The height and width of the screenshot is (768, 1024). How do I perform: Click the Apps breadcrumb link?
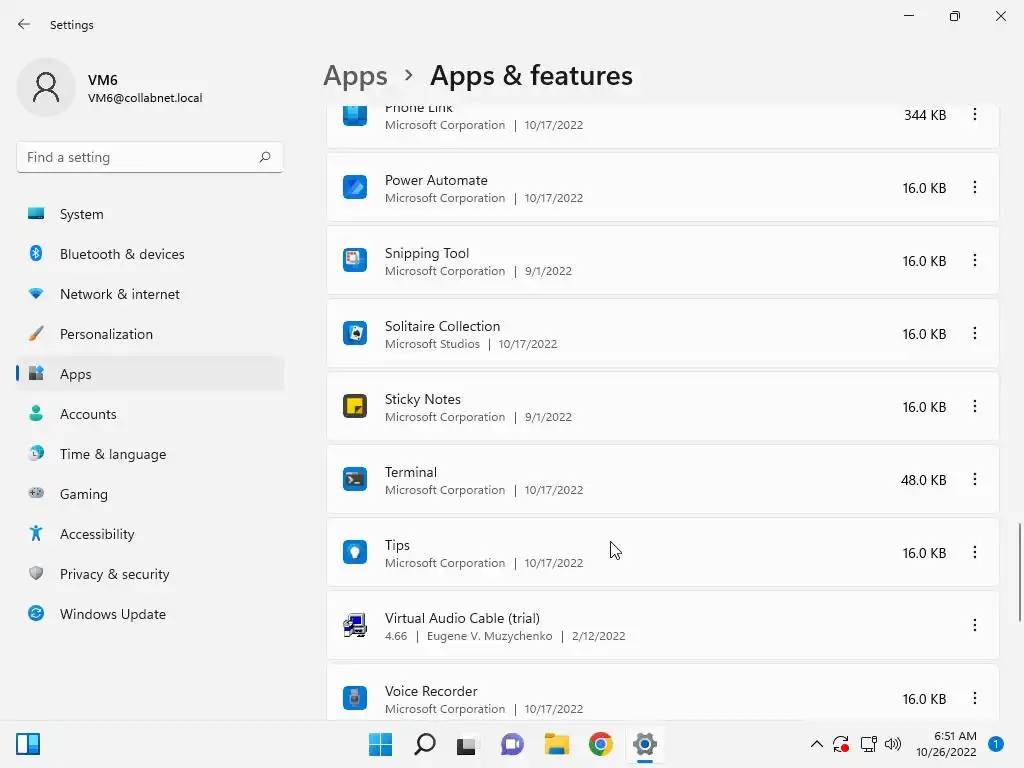click(x=355, y=76)
